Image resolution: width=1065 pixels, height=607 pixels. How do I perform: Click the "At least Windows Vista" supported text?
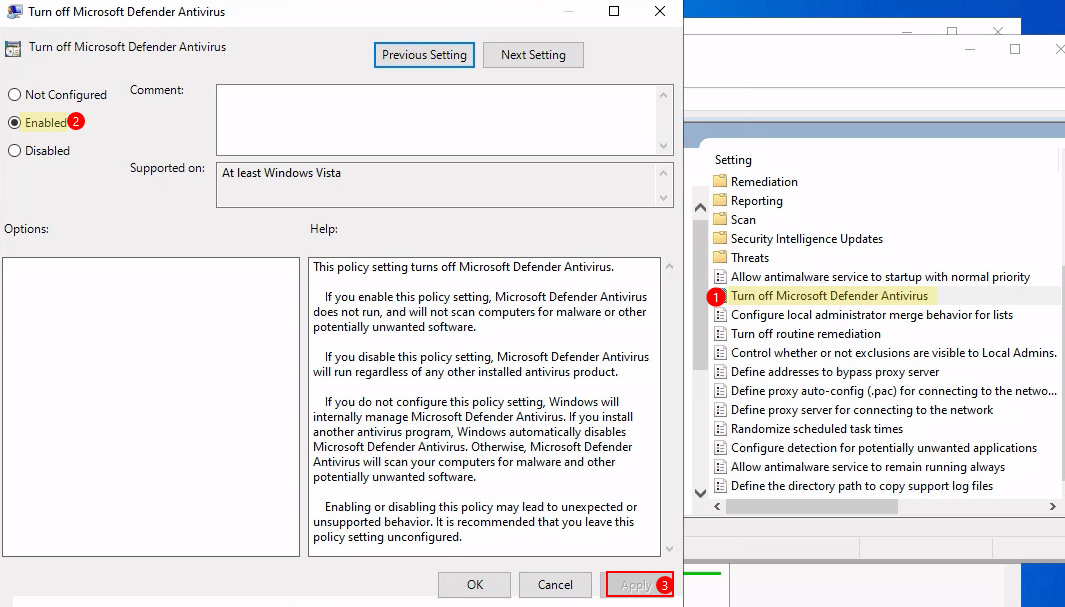tap(281, 173)
